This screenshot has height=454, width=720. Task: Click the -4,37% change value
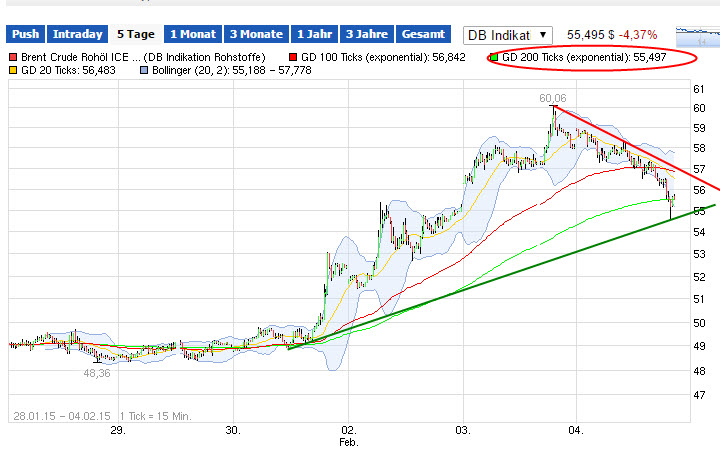[638, 35]
